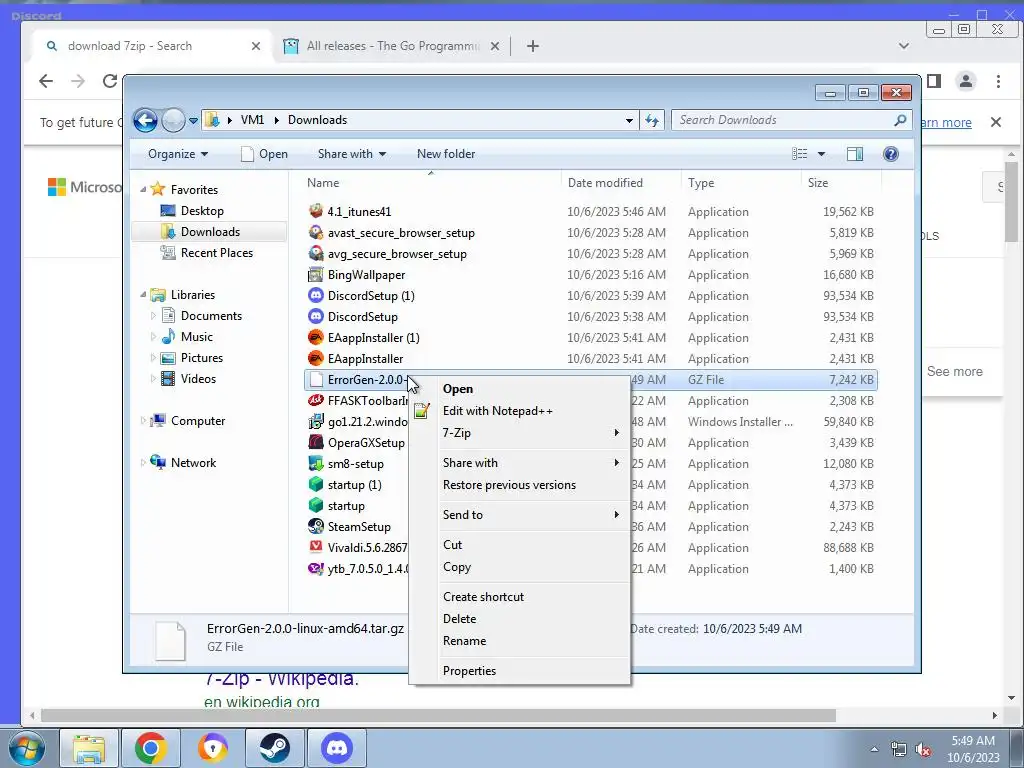This screenshot has width=1024, height=768.
Task: Select the ytb_7.0.5.0 file icon
Action: pos(316,569)
